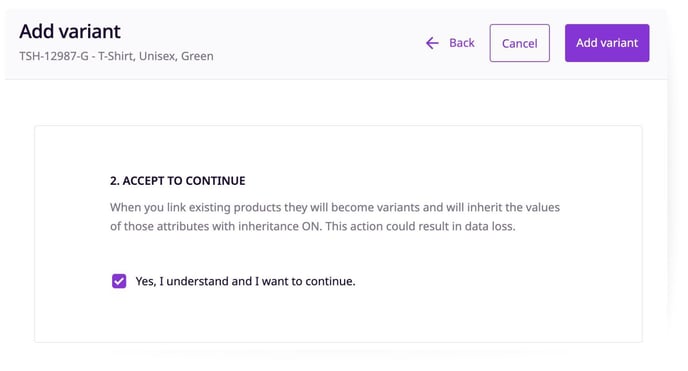Go back using the Back link text
This screenshot has height=371, width=688.
tap(462, 43)
